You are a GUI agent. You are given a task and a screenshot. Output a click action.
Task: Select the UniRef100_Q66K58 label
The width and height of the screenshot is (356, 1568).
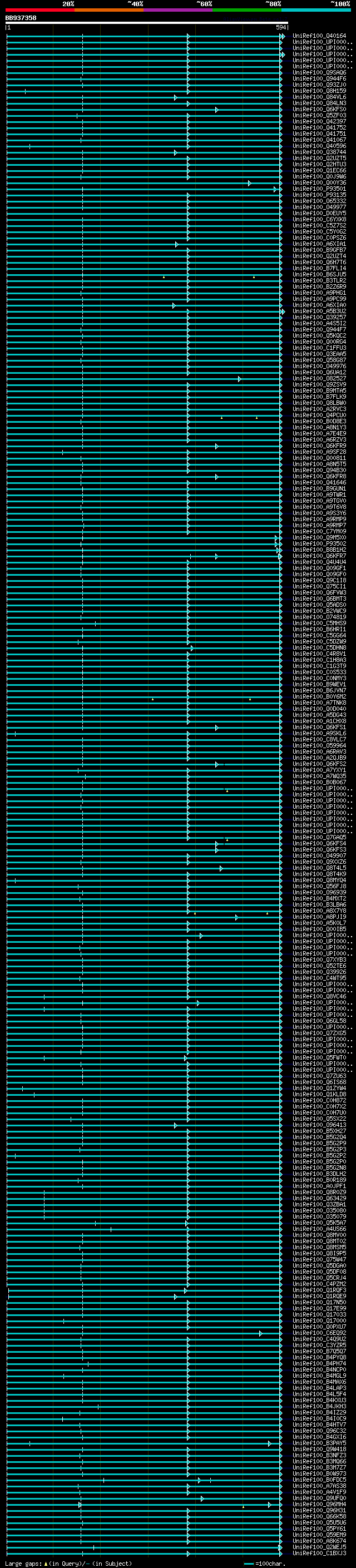(319, 1517)
